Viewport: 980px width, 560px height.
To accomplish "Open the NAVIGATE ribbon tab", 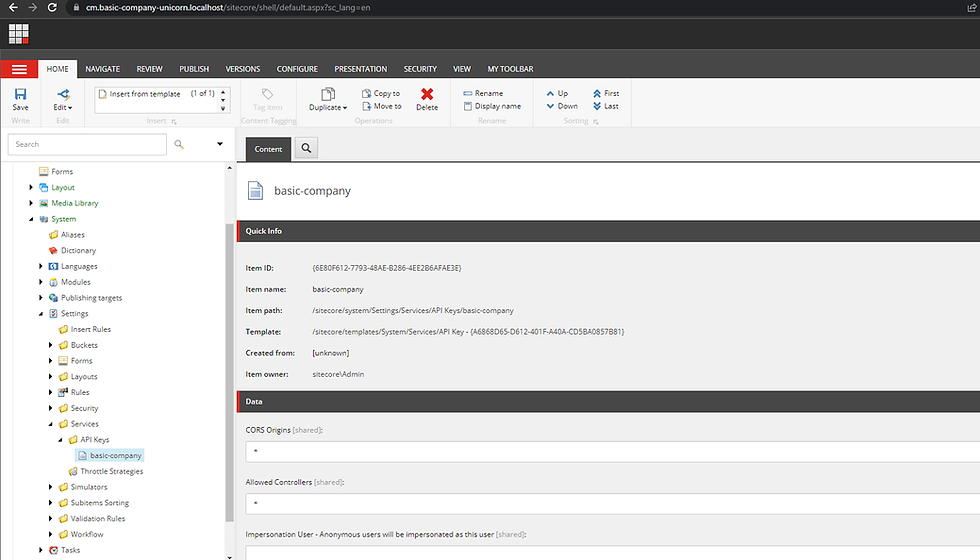I will coord(102,69).
